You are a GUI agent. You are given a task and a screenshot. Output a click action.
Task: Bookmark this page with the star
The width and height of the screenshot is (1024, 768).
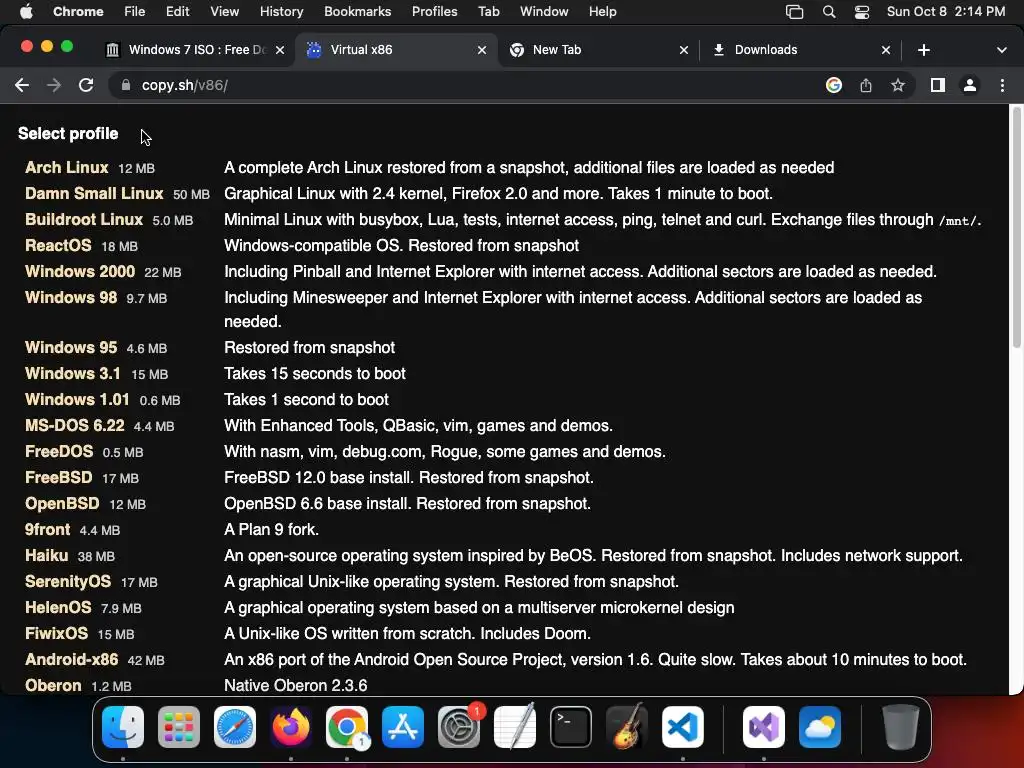[898, 86]
